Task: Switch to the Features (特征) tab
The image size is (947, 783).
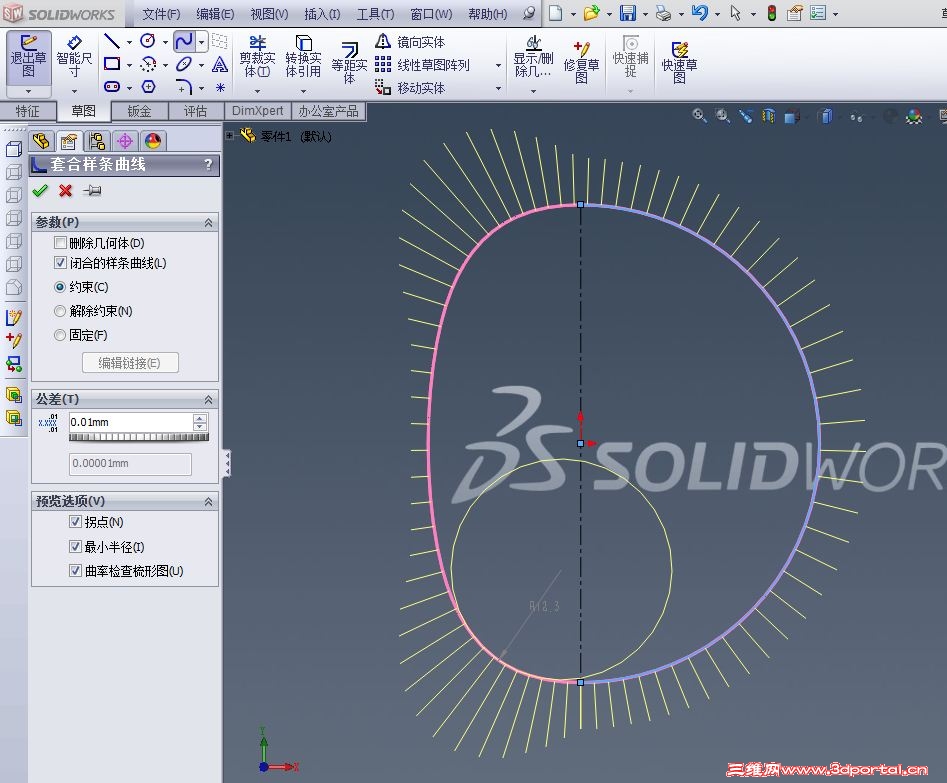Action: pos(27,111)
